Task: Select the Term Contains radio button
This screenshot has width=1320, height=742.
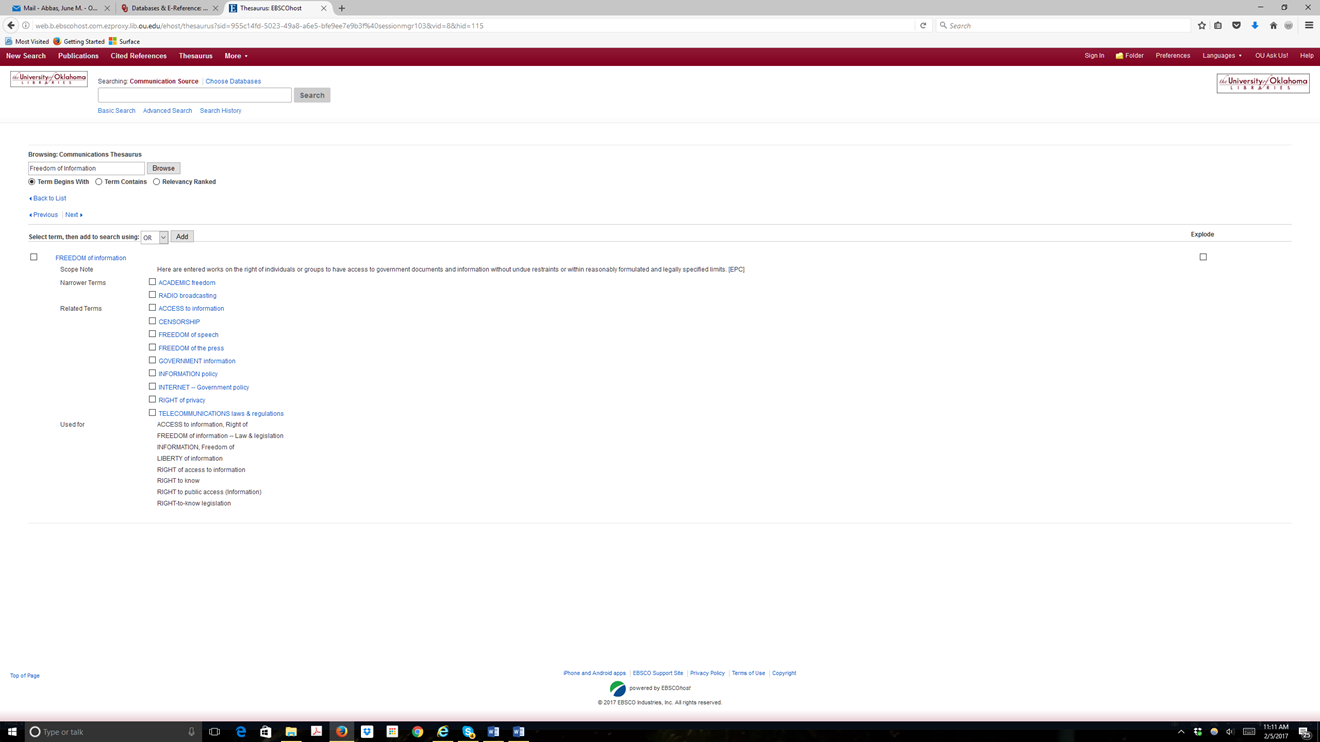Action: [x=99, y=182]
